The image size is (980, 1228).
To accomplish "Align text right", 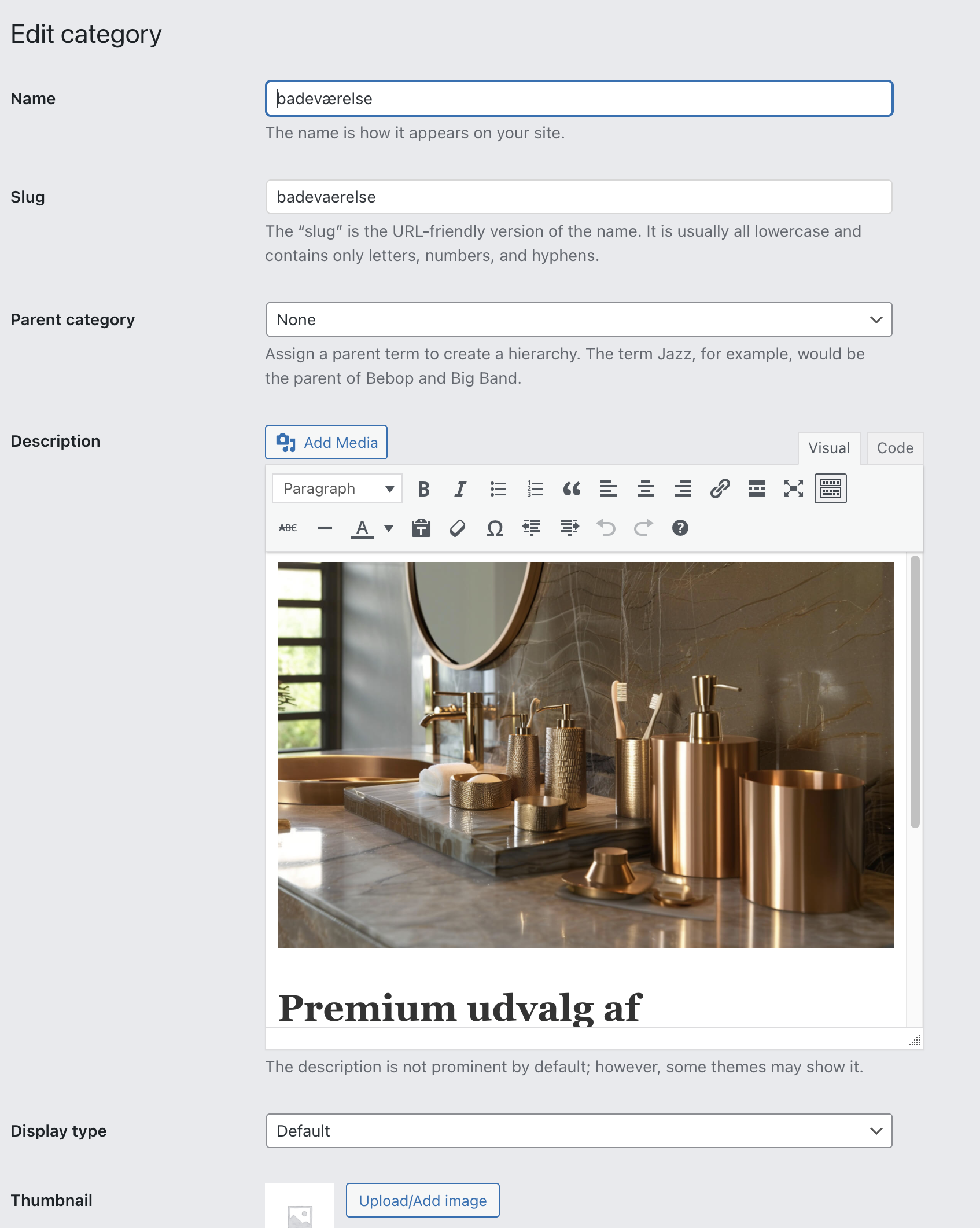I will [683, 489].
